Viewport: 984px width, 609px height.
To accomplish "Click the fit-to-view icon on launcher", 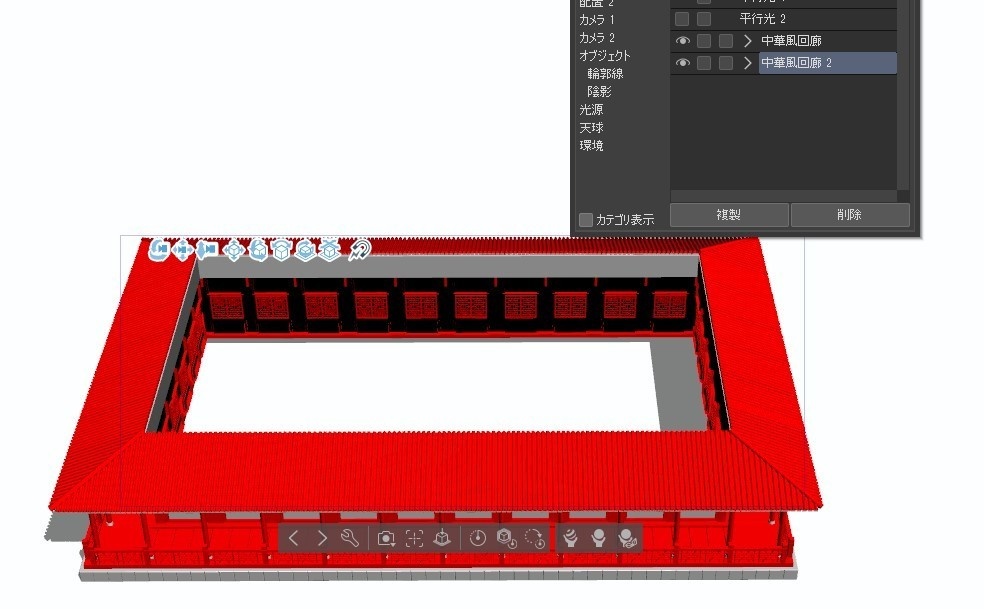I will (412, 537).
